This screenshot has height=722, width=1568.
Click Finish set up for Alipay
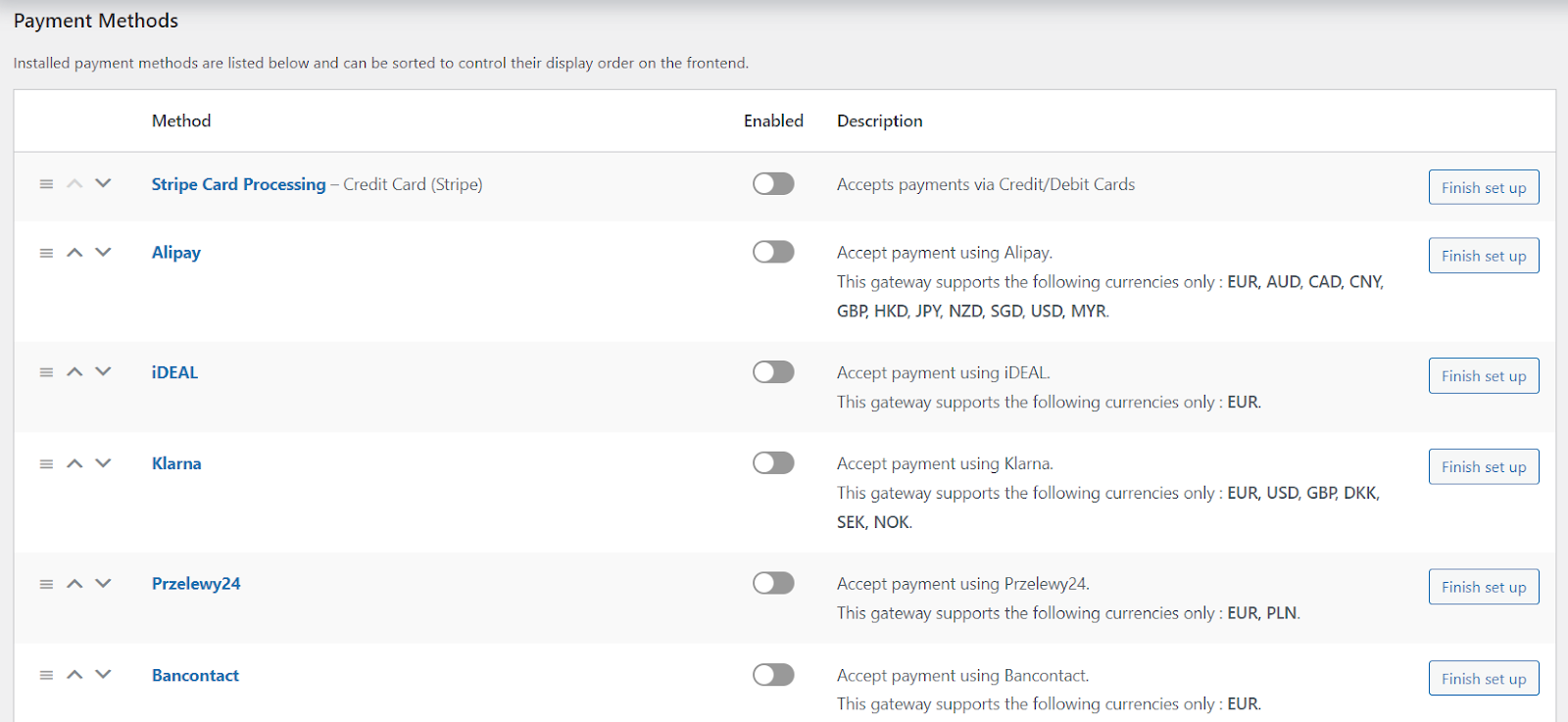tap(1484, 256)
